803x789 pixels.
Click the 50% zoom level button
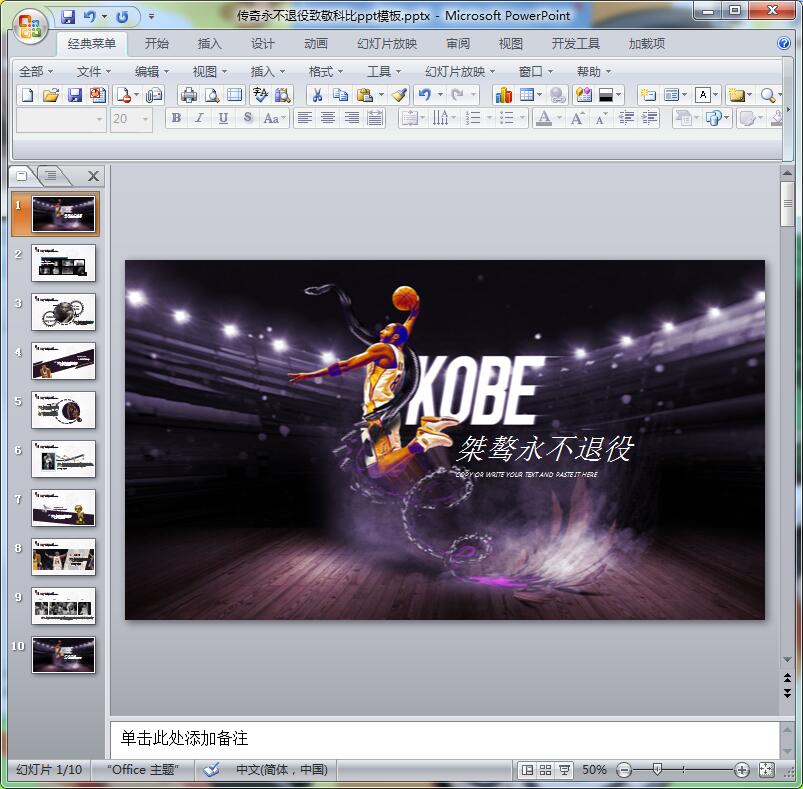point(594,770)
